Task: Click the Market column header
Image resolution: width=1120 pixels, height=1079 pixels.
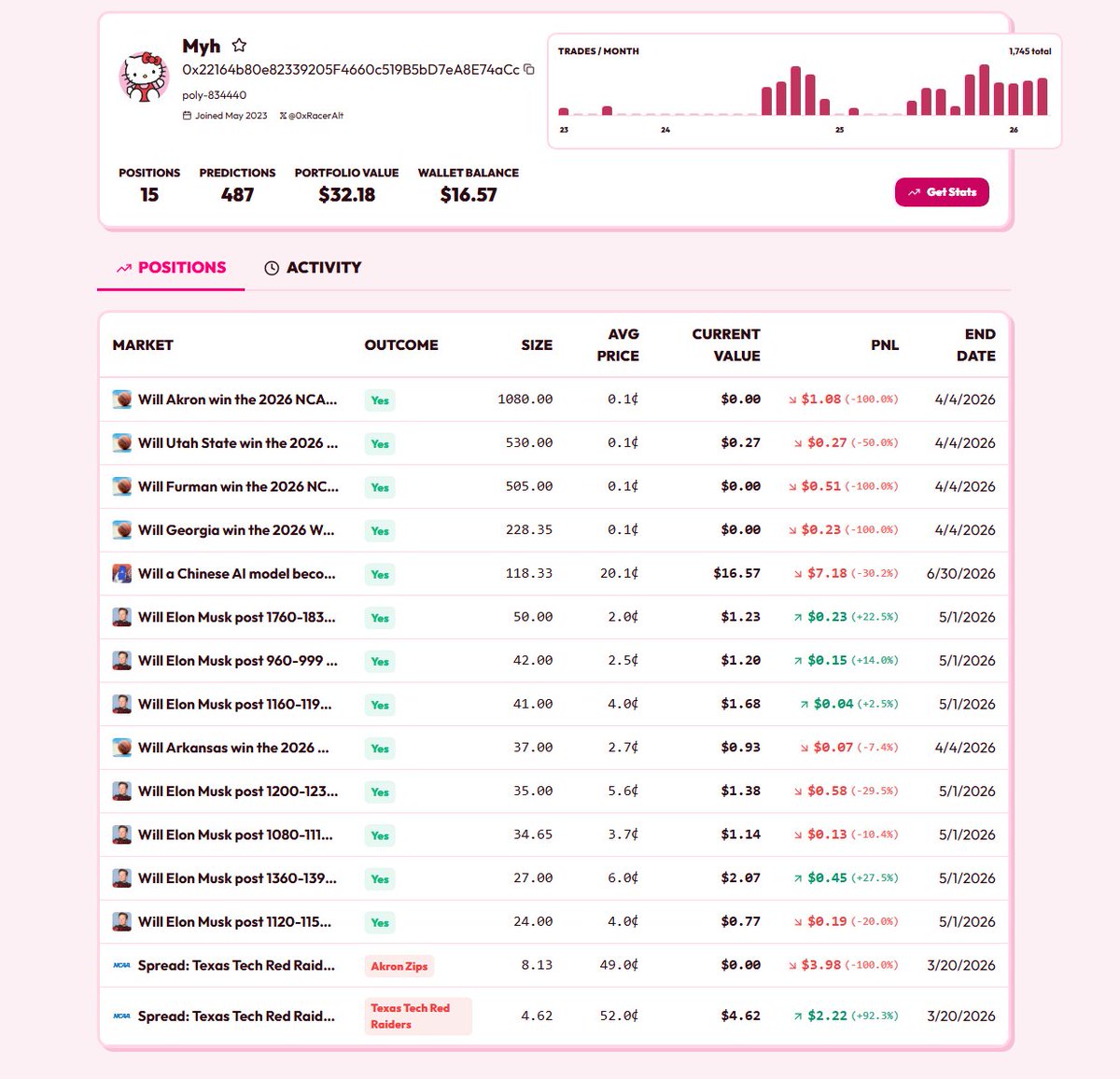Action: [x=143, y=345]
